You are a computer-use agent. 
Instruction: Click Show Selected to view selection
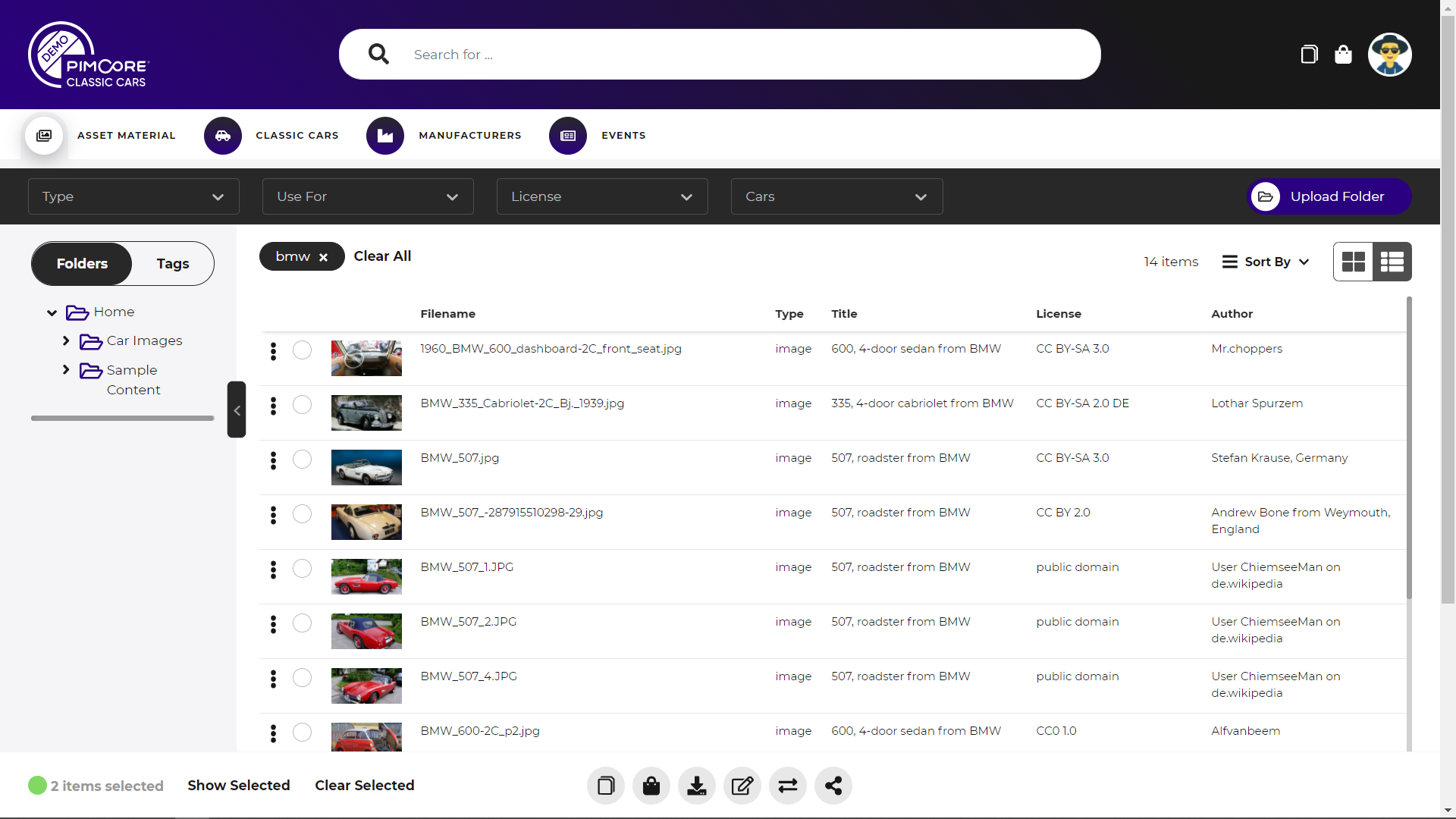point(238,785)
